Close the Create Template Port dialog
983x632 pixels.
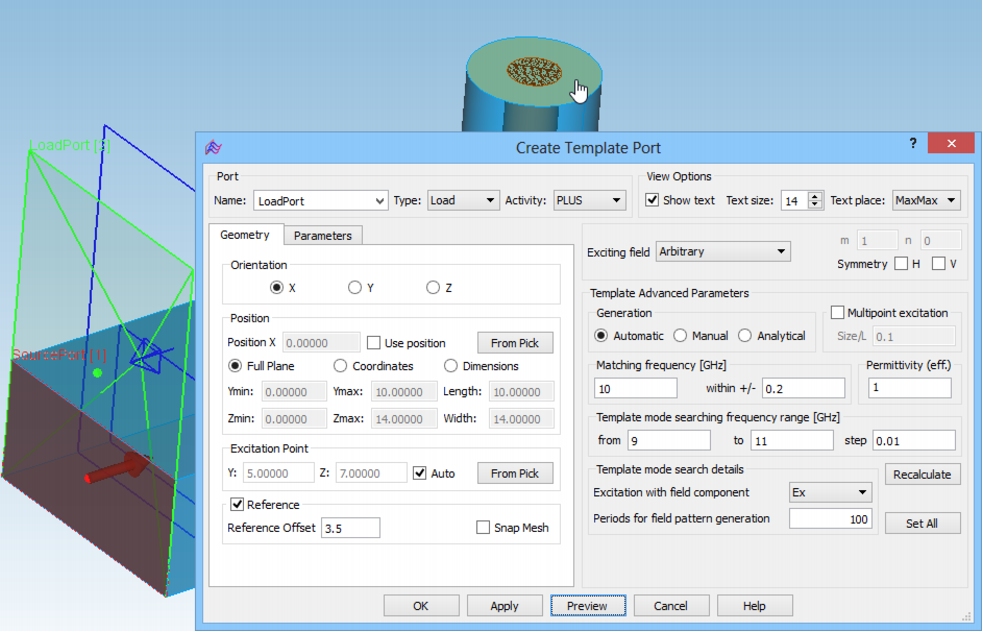[951, 144]
